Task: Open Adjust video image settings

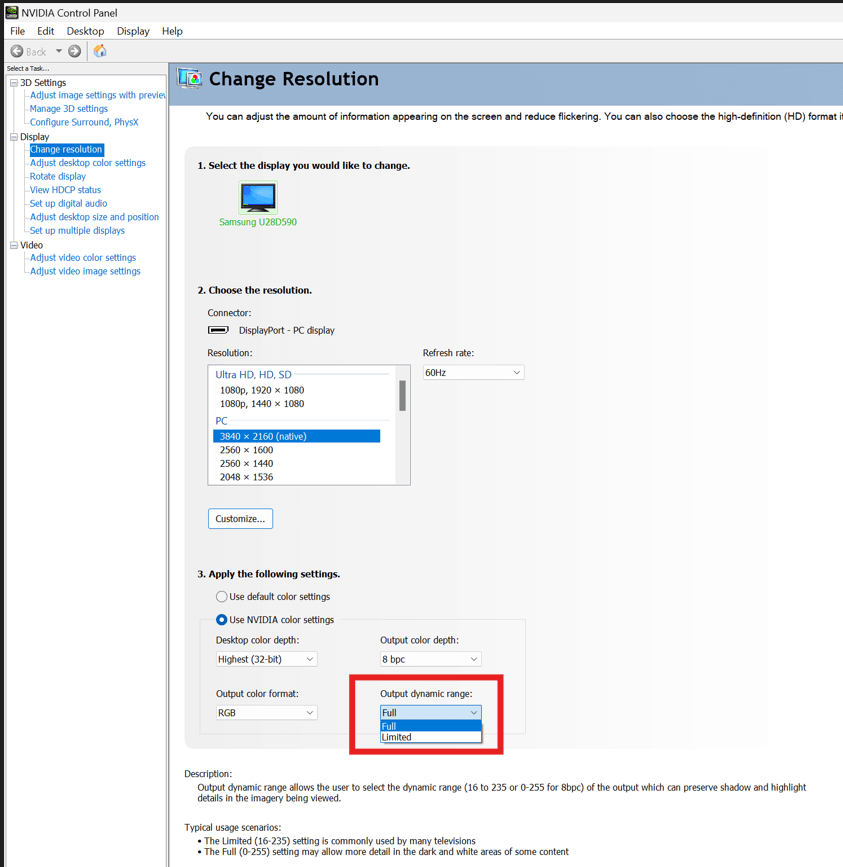Action: (85, 271)
